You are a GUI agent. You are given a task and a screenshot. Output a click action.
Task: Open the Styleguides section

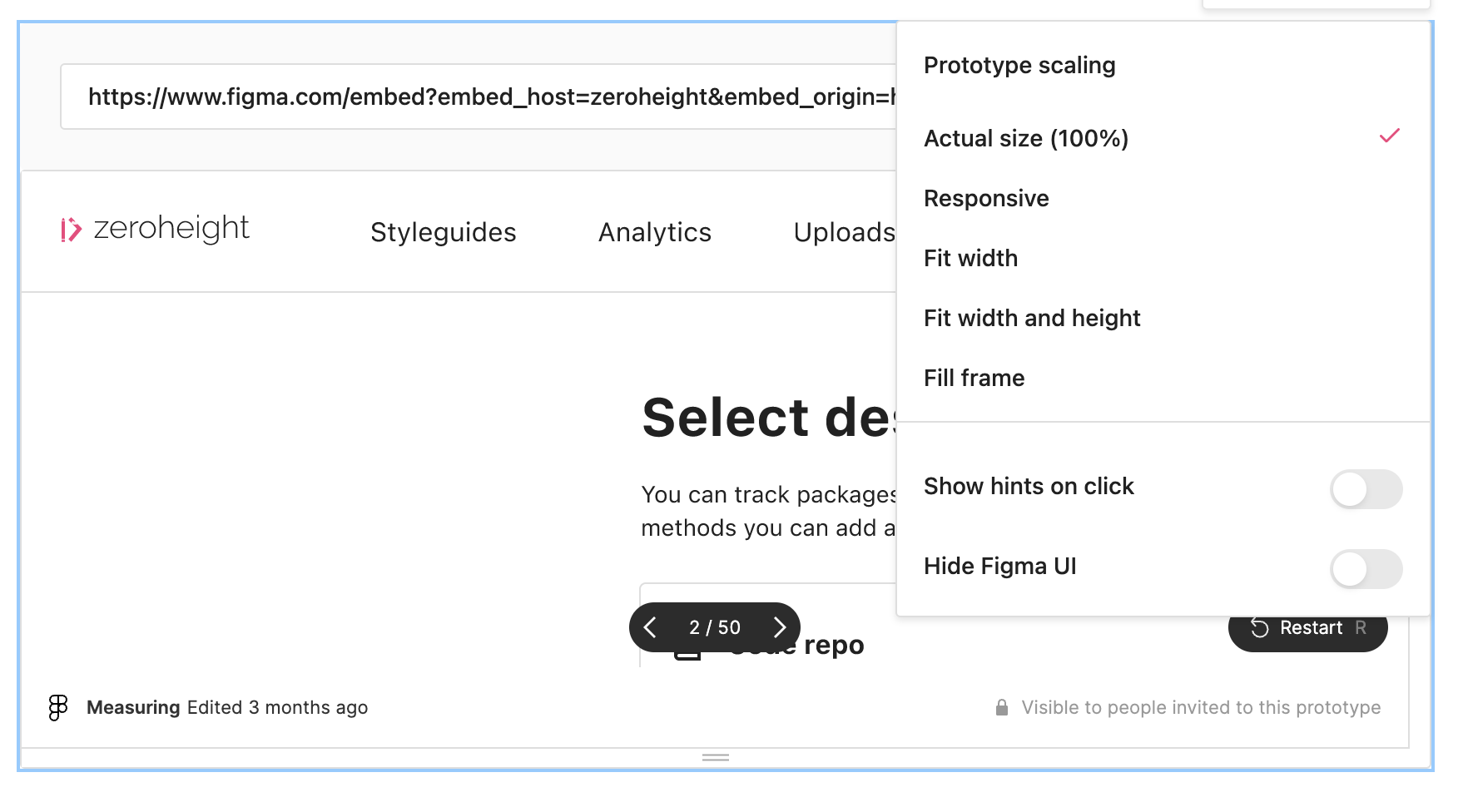[x=443, y=232]
